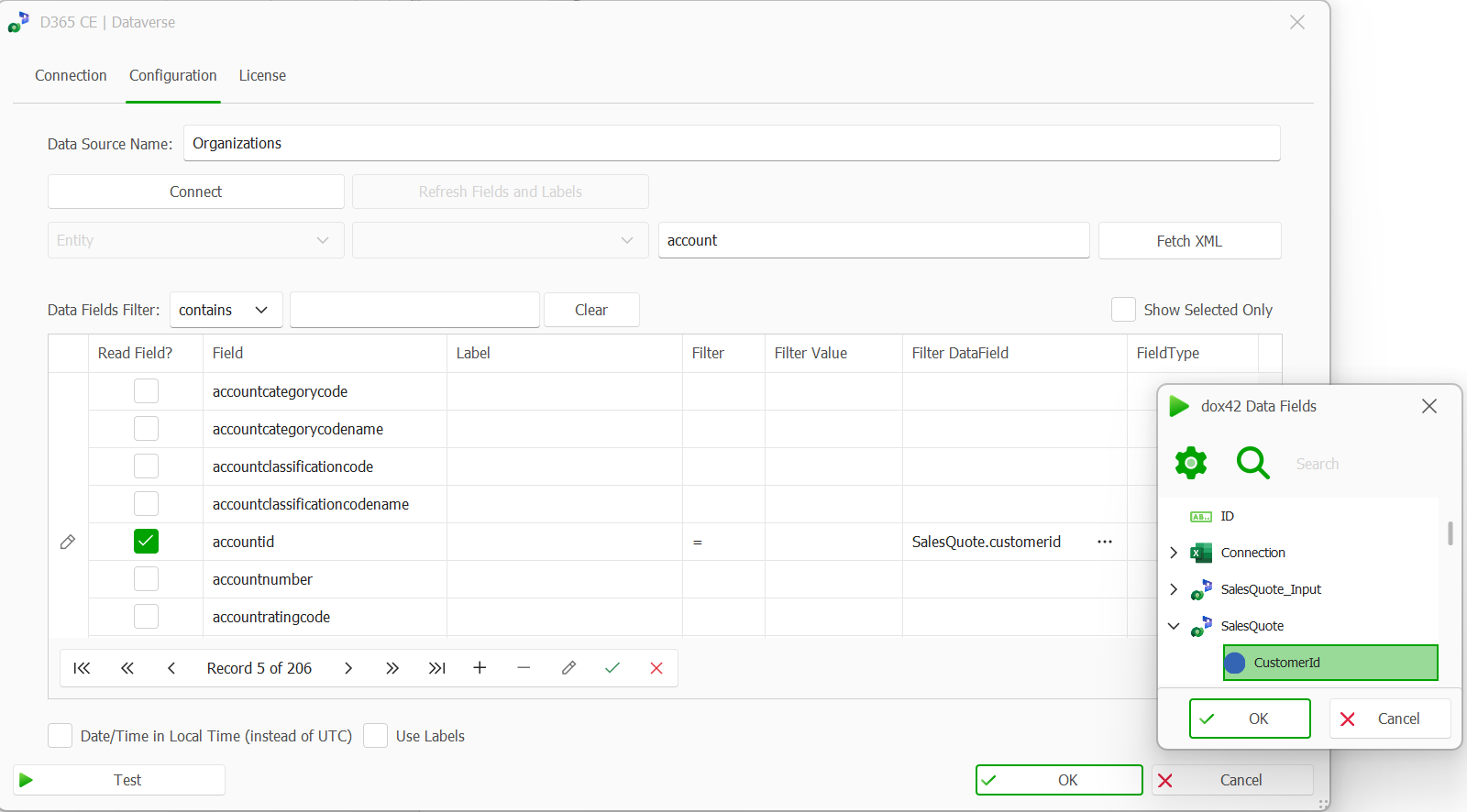Enable Show Selected Only
This screenshot has height=812, width=1467.
point(1123,310)
